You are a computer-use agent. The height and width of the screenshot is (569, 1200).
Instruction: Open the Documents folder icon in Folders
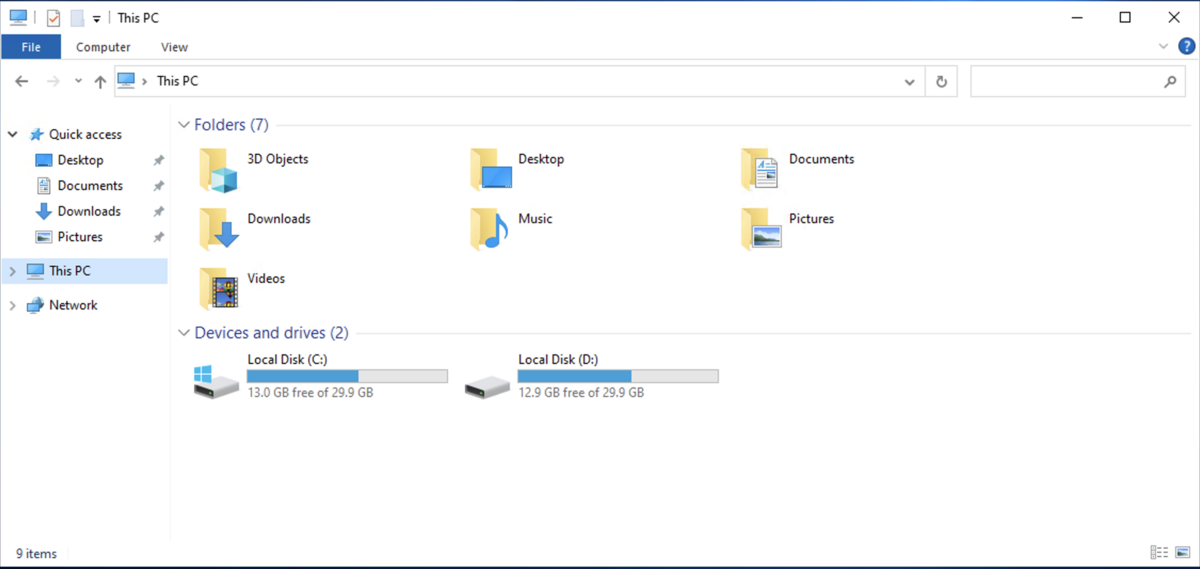point(760,170)
